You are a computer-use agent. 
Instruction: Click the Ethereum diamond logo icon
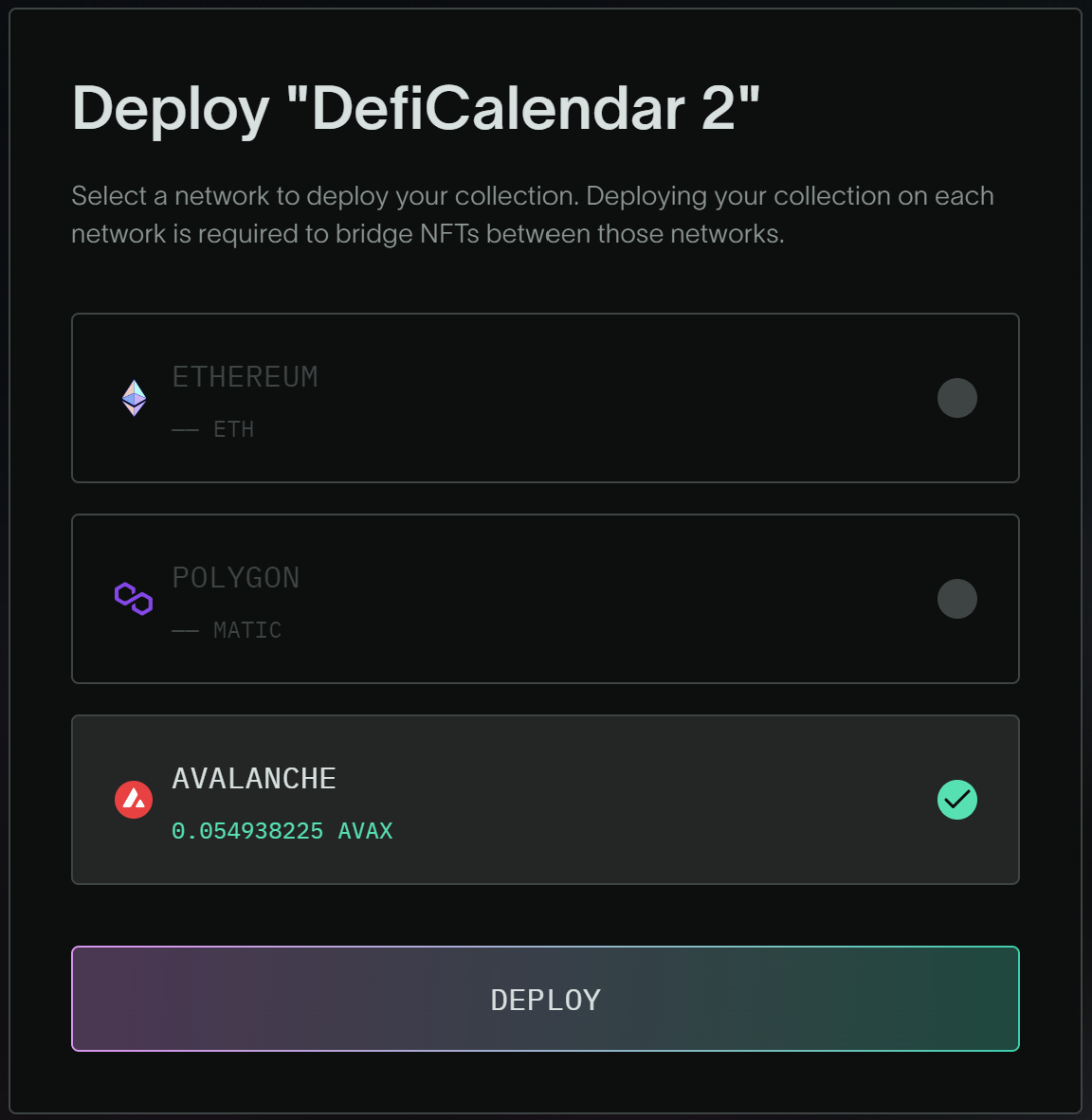(134, 398)
